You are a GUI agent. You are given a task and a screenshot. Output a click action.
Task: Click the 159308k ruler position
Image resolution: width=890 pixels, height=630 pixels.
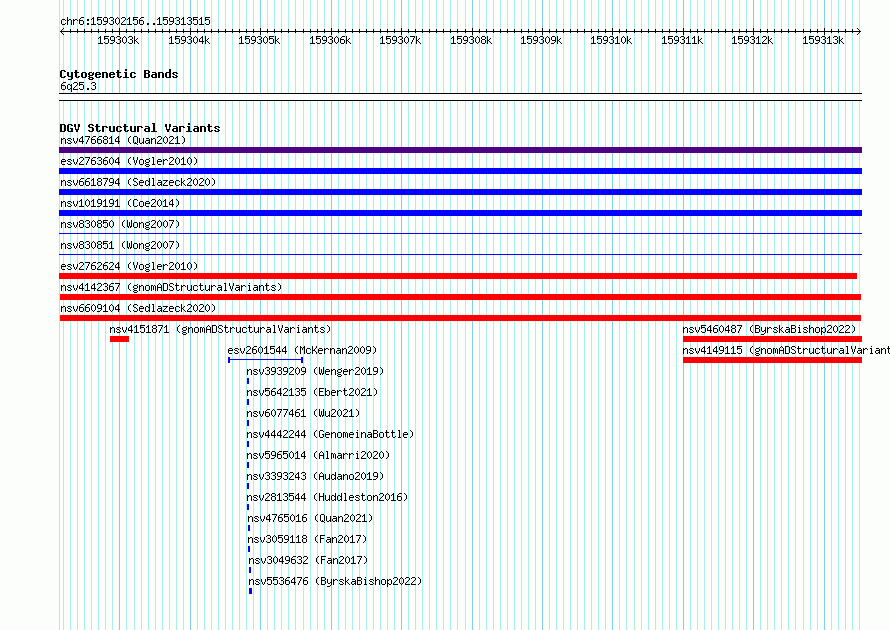click(x=471, y=40)
